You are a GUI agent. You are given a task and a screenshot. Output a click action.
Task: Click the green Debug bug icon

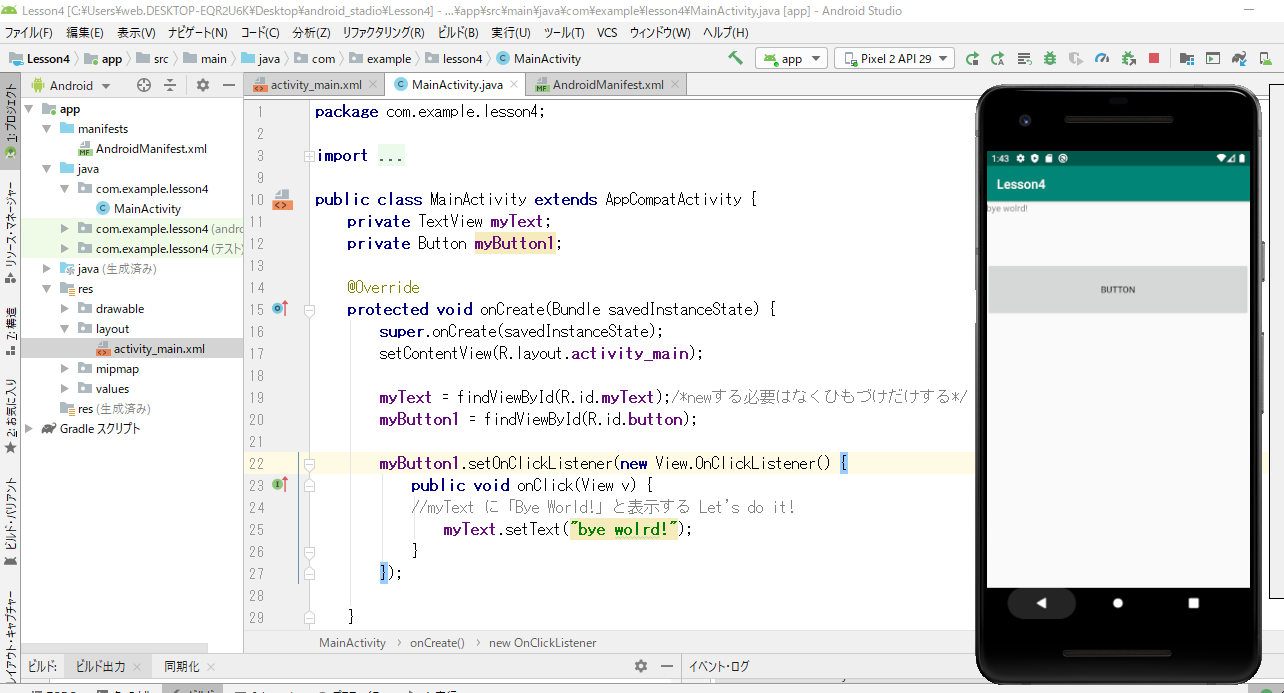point(1050,58)
